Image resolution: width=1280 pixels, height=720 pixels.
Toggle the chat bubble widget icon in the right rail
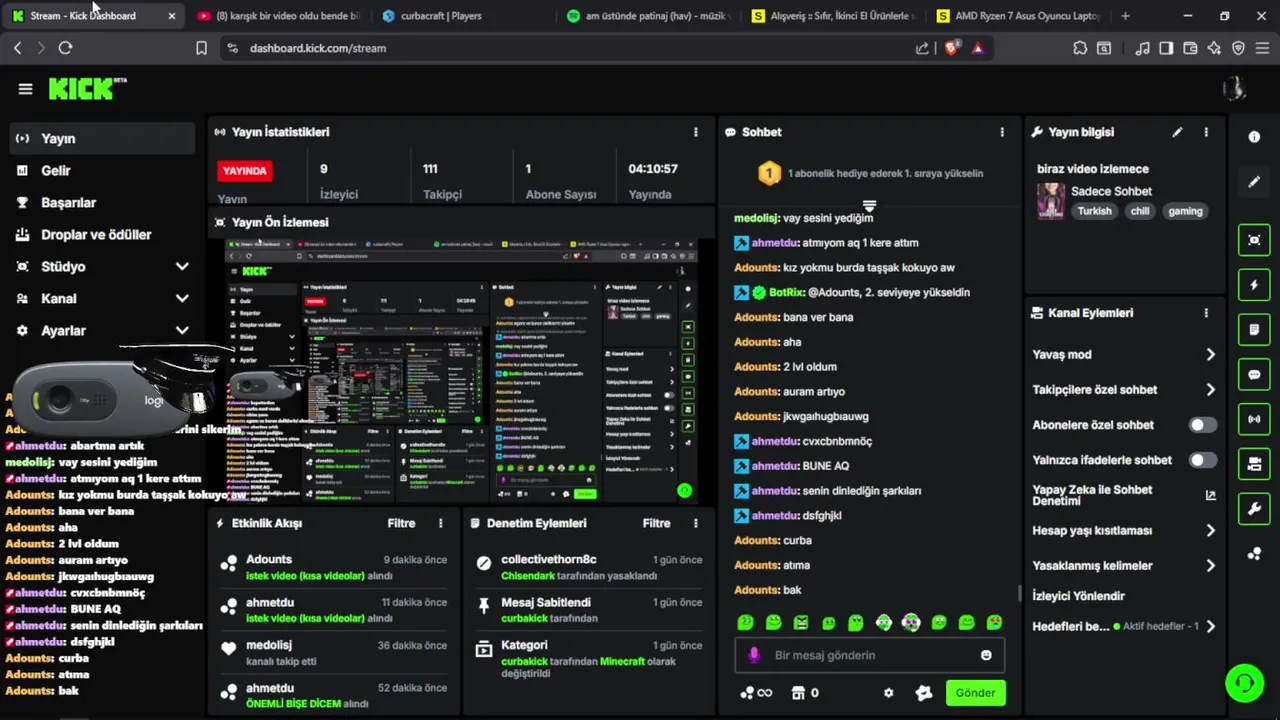point(1254,375)
